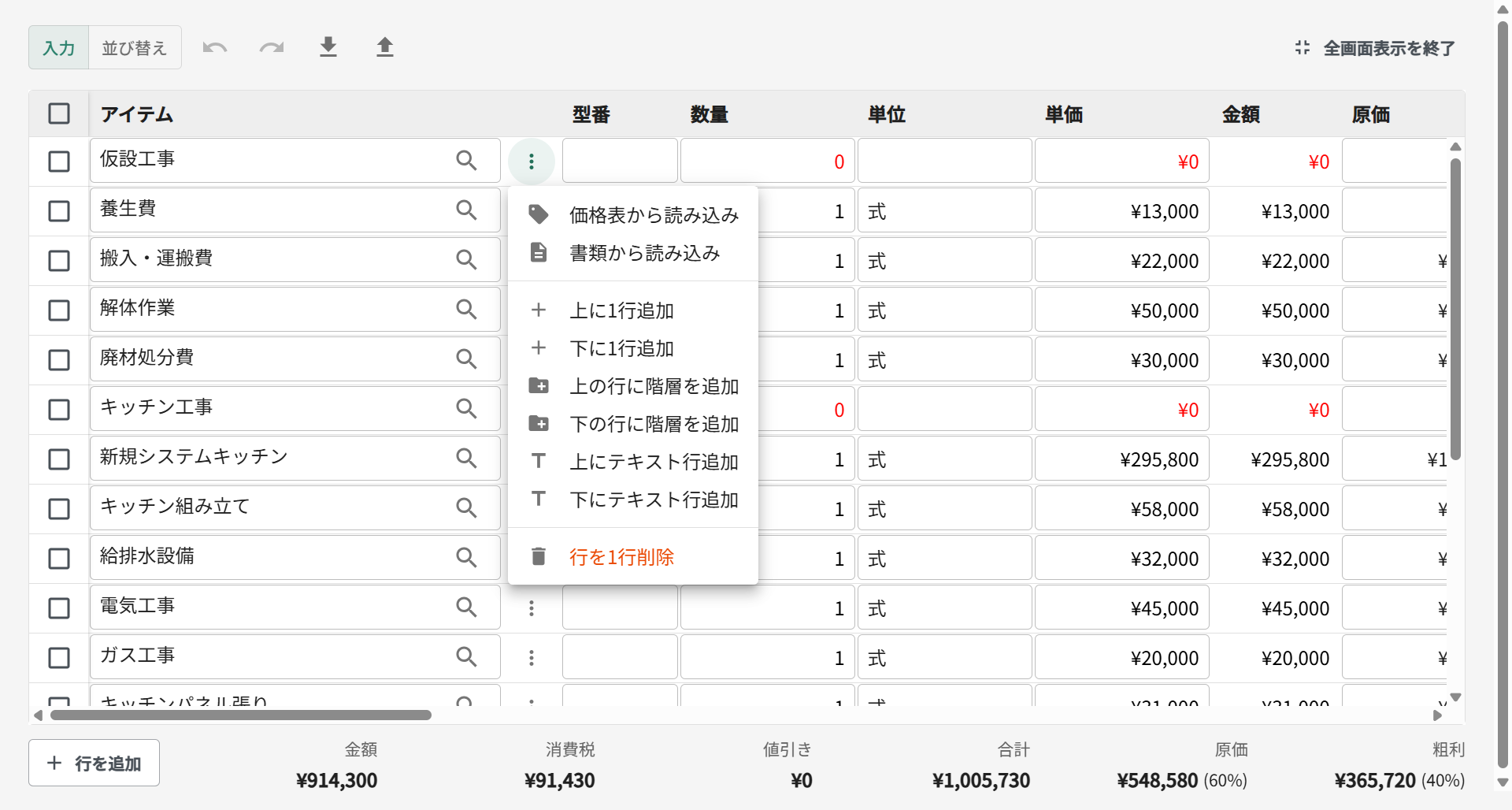Click the undo icon in the toolbar
This screenshot has width=1512, height=810.
[x=214, y=47]
